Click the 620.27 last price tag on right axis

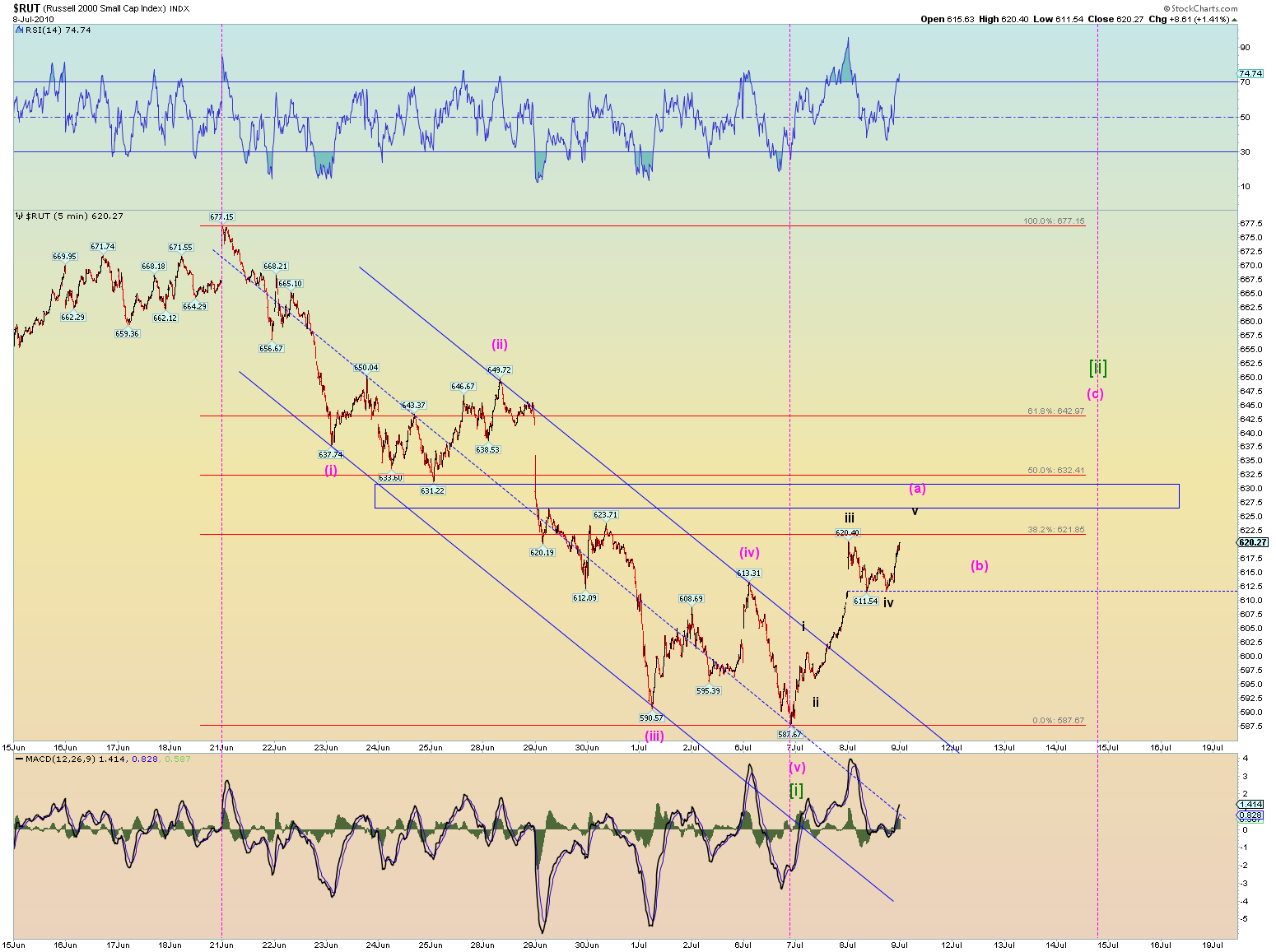[x=1252, y=542]
